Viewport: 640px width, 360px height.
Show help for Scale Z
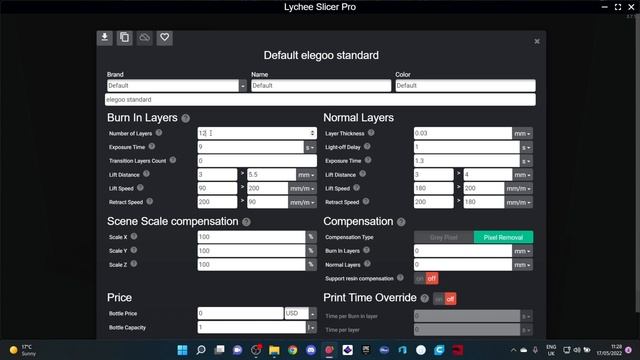pyautogui.click(x=134, y=264)
